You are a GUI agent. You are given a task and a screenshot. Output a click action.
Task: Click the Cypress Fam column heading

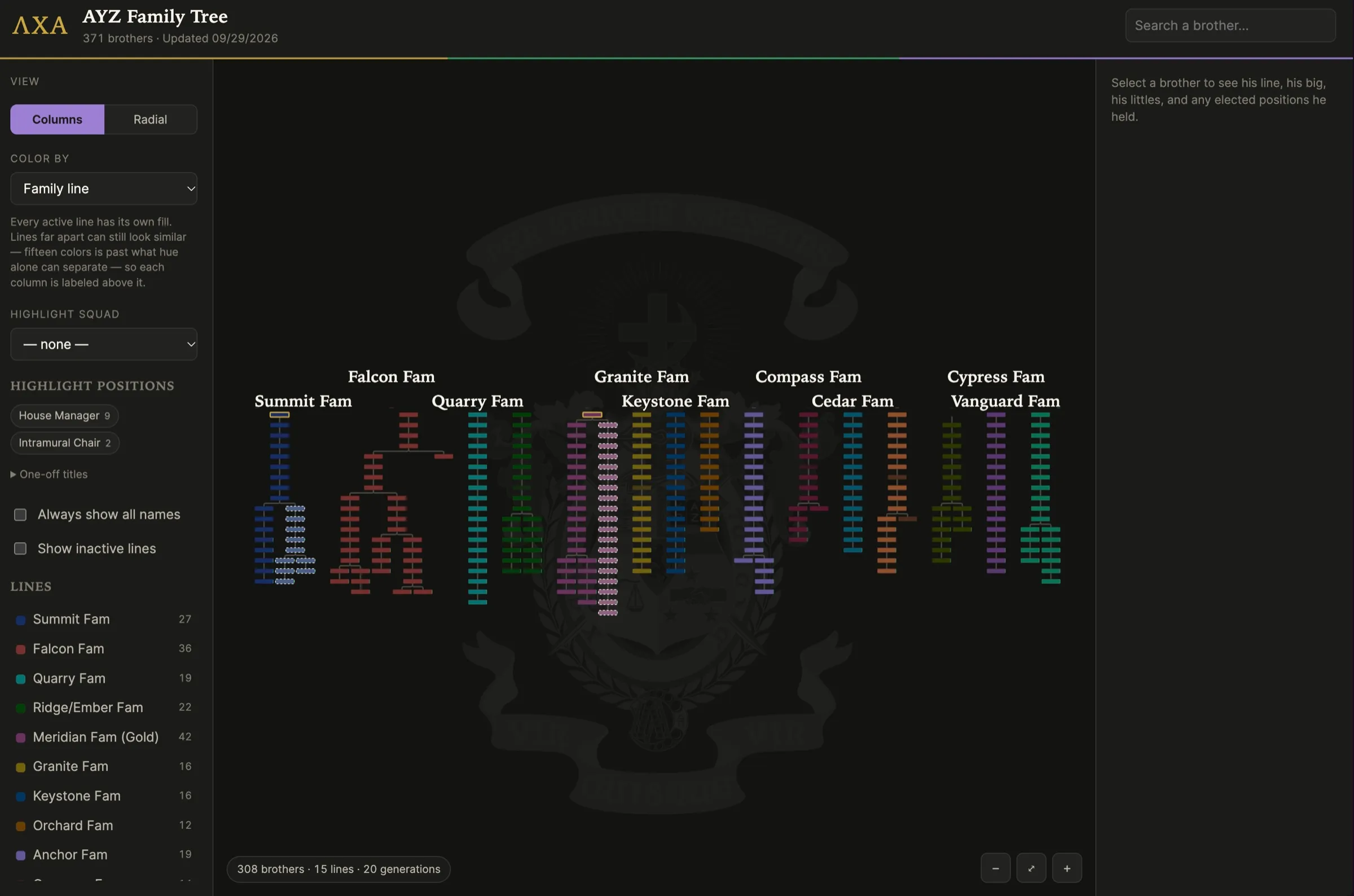(x=995, y=376)
